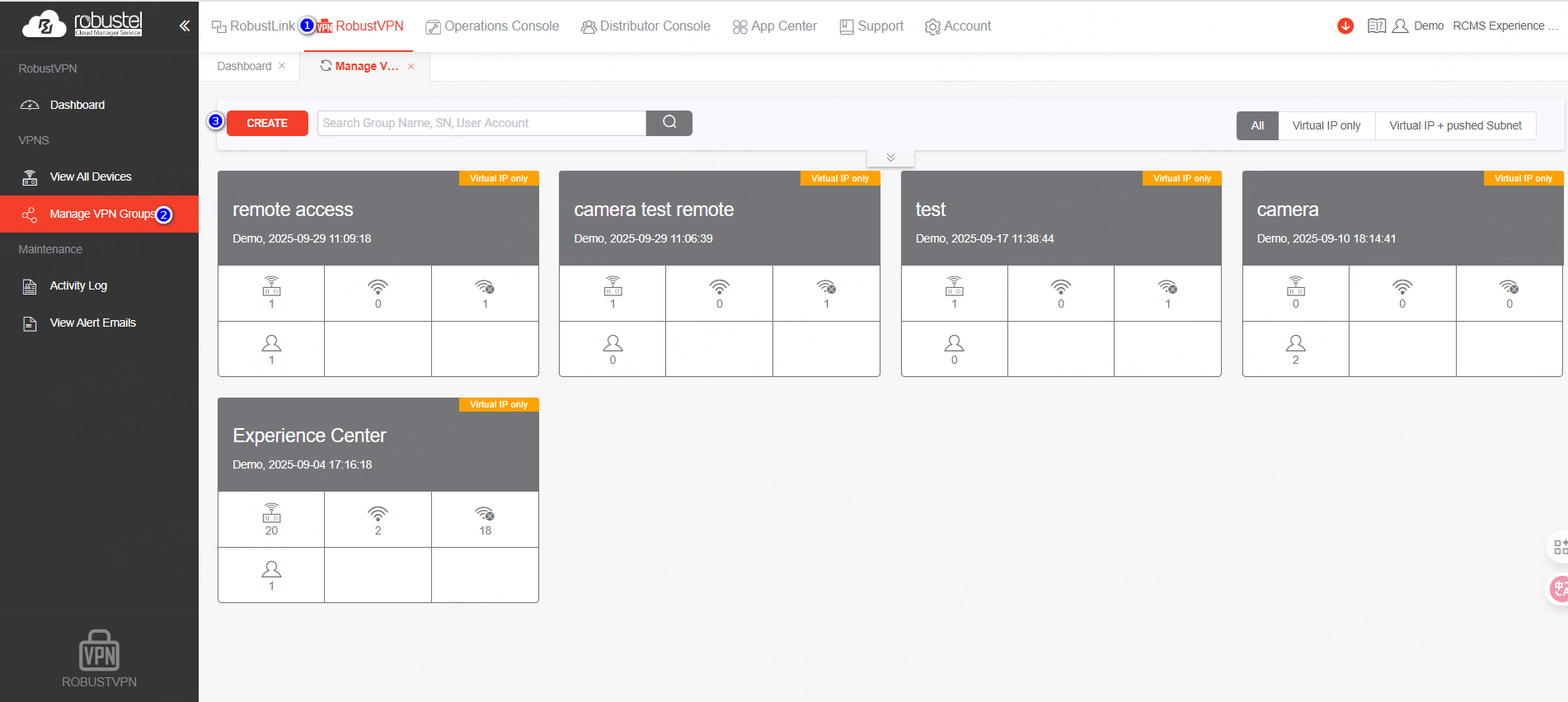Click user count icon in camera card
The width and height of the screenshot is (1568, 702).
1295,343
